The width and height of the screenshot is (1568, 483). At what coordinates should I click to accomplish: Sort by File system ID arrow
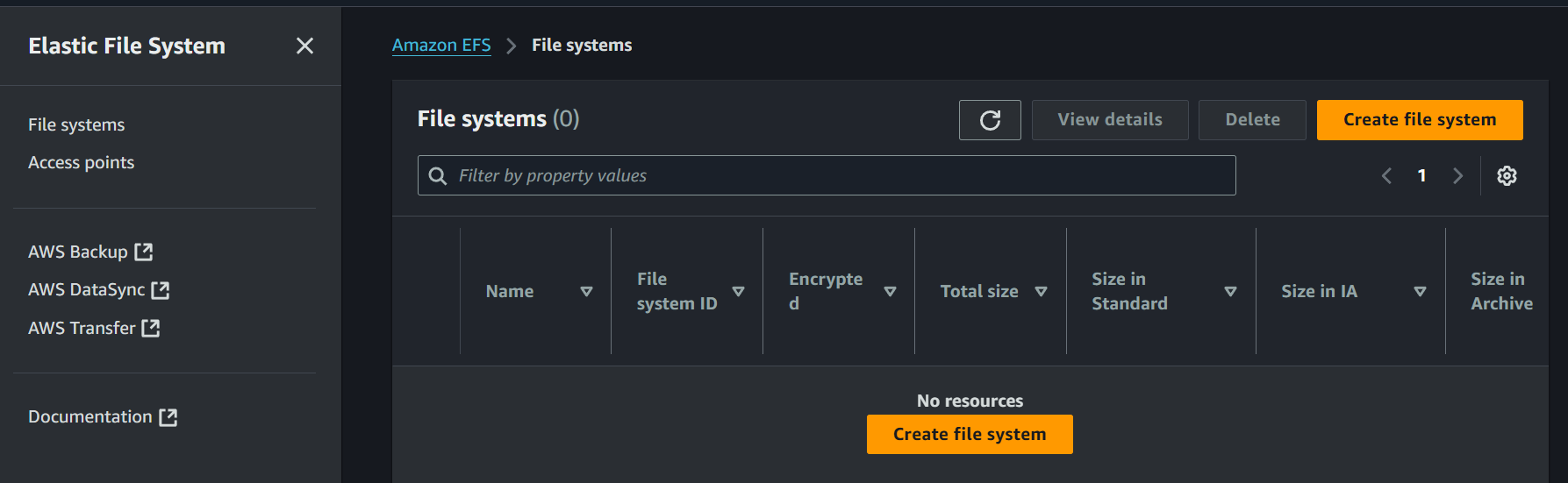tap(738, 291)
